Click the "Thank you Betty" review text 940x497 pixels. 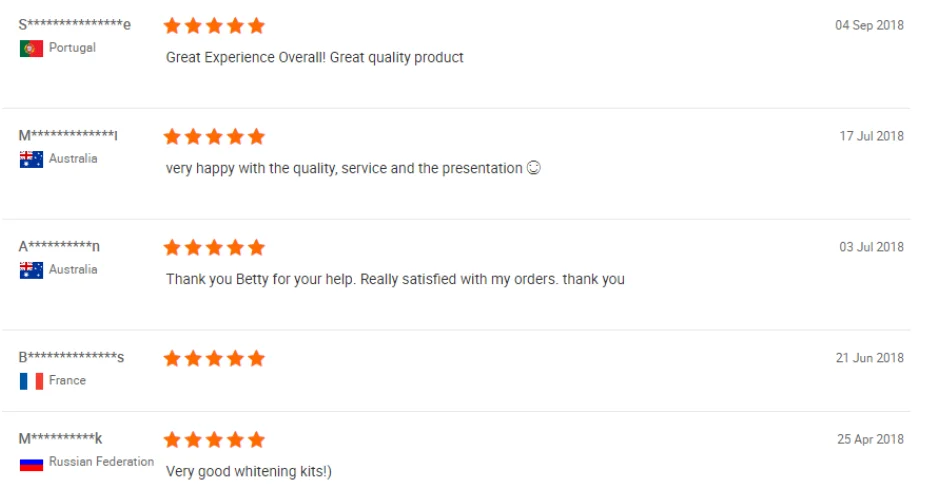coord(395,280)
